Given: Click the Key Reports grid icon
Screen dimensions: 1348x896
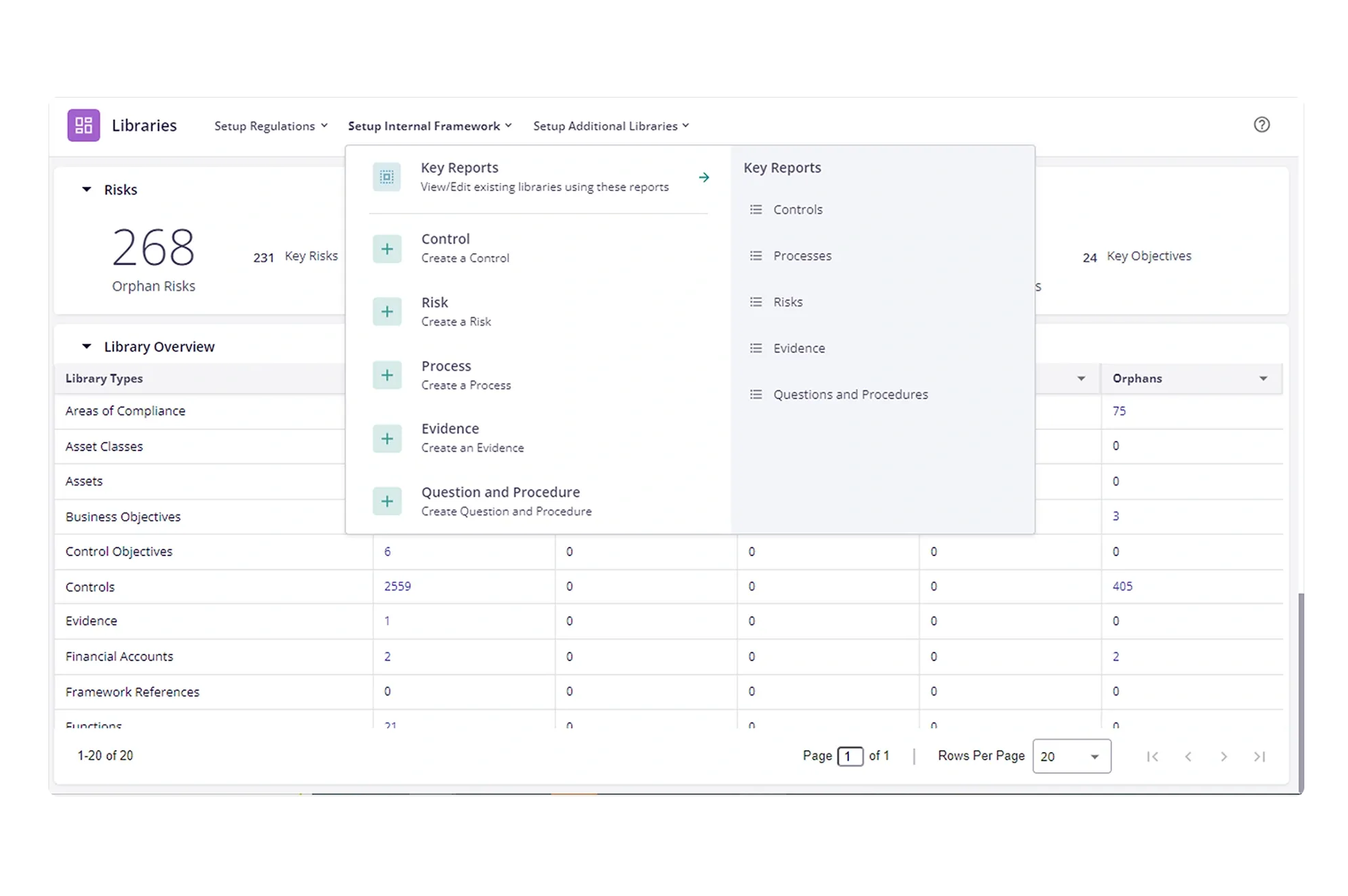Looking at the screenshot, I should 386,177.
